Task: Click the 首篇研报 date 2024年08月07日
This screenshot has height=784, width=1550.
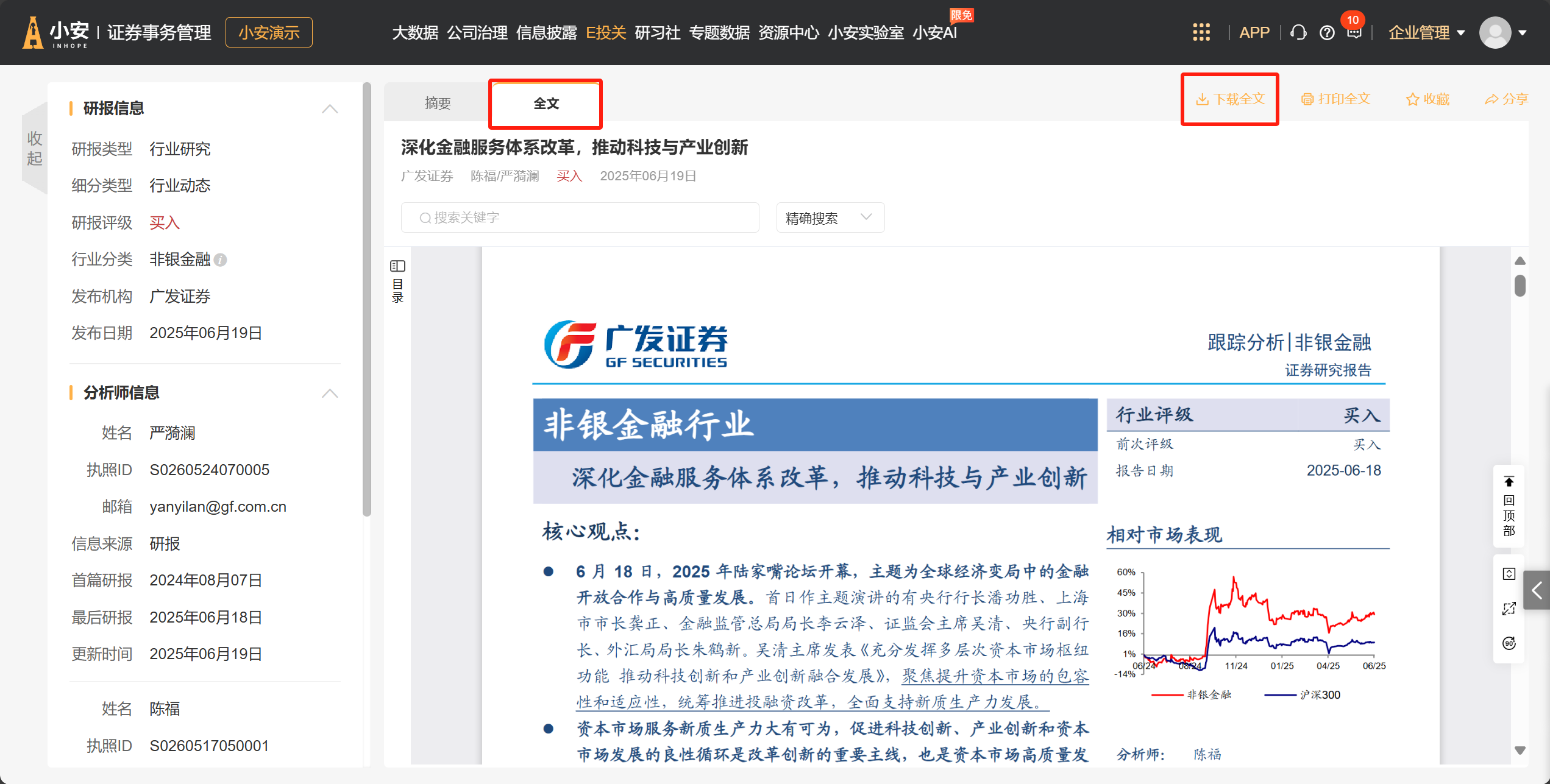Action: pos(205,581)
